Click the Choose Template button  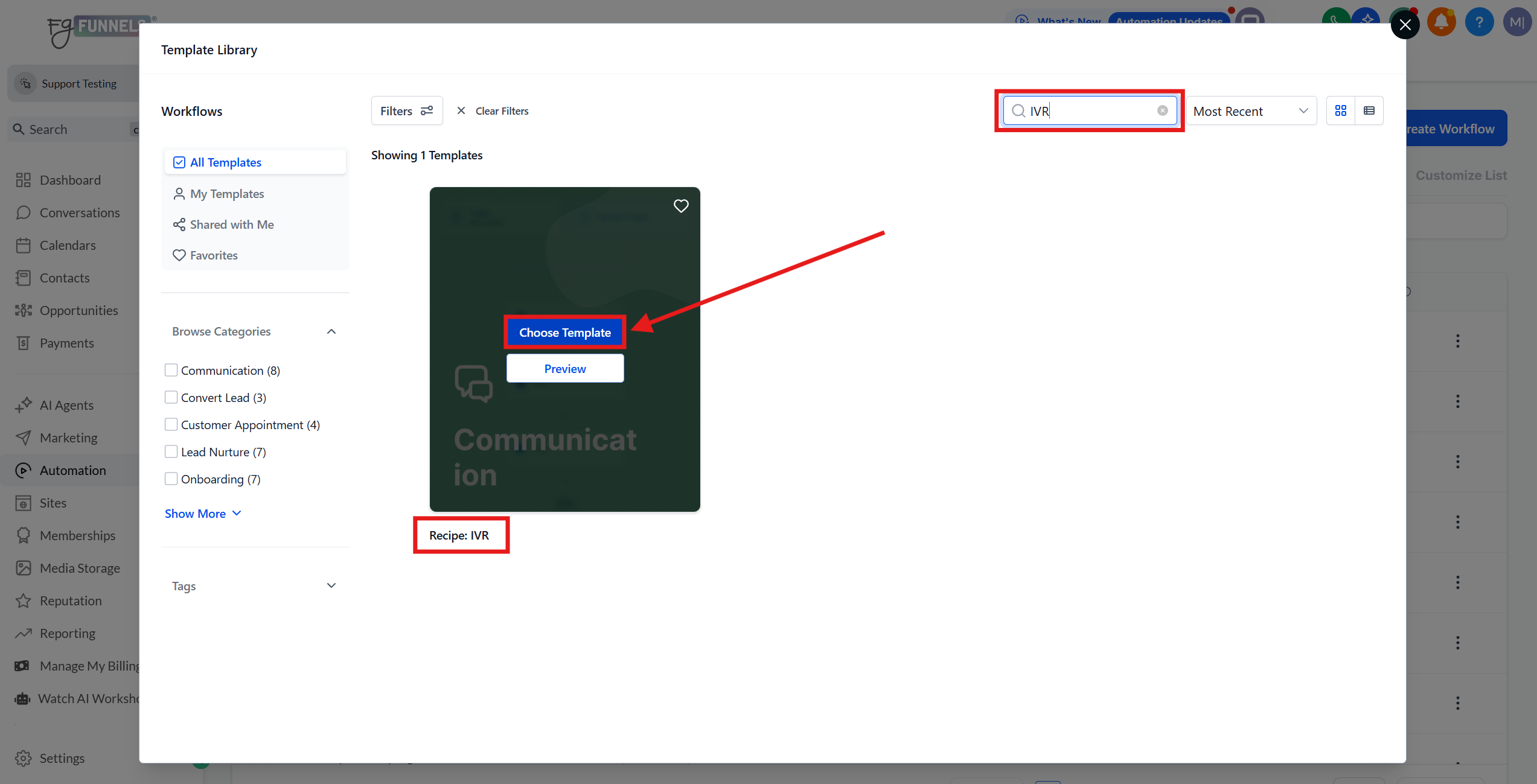pyautogui.click(x=564, y=333)
